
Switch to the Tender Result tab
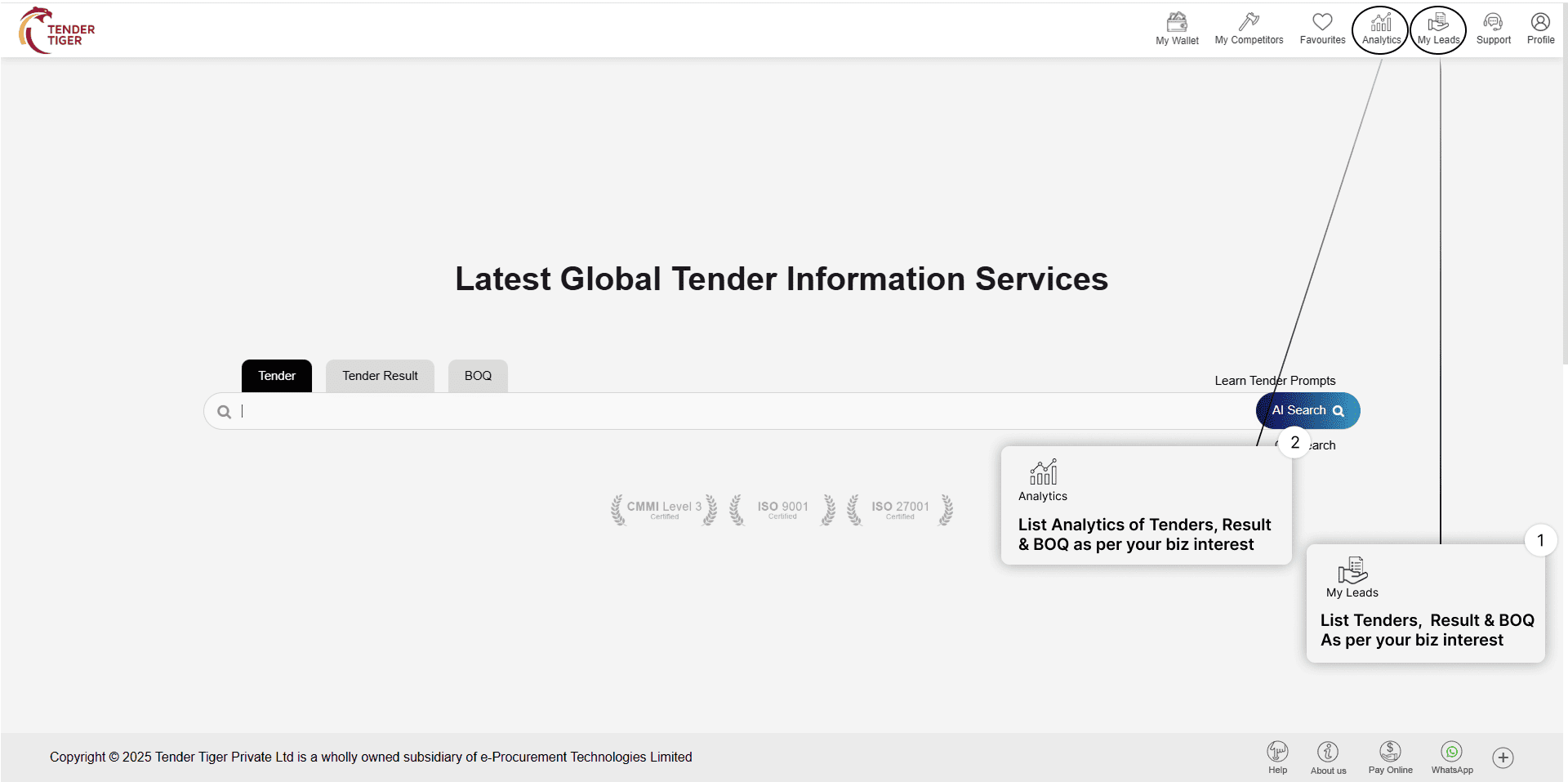tap(380, 376)
